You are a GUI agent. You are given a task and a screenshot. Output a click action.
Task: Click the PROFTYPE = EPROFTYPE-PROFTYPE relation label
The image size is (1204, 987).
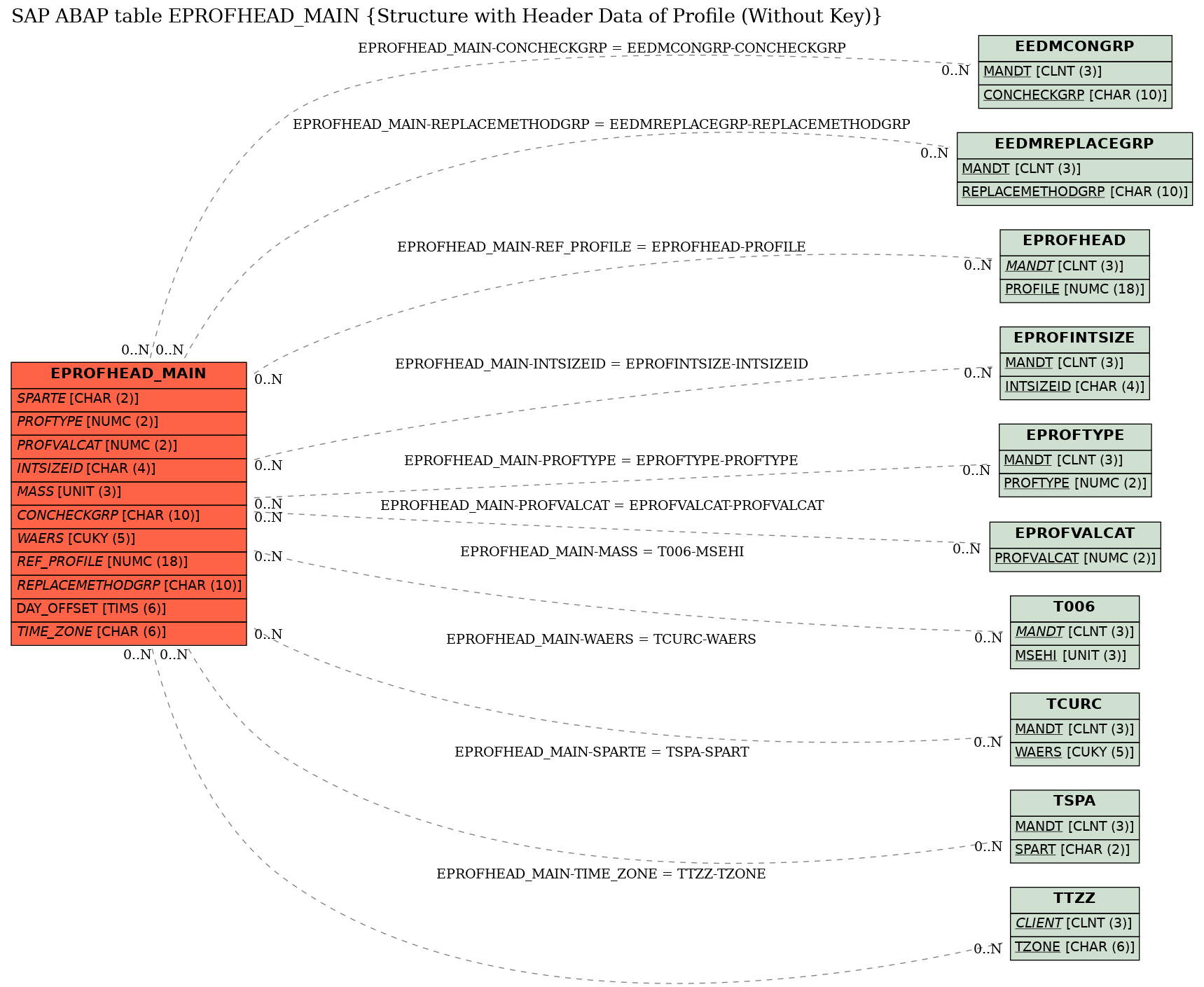click(601, 460)
